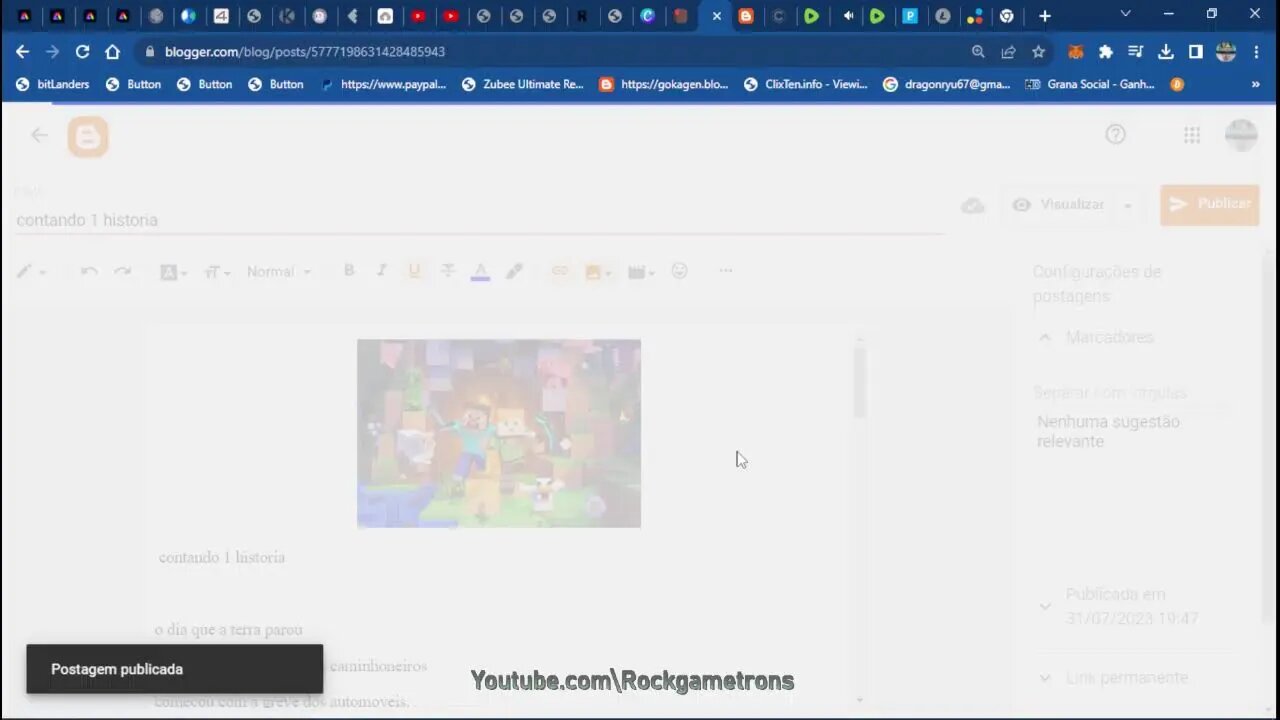Open the compose mode pencil dropdown

tap(31, 272)
